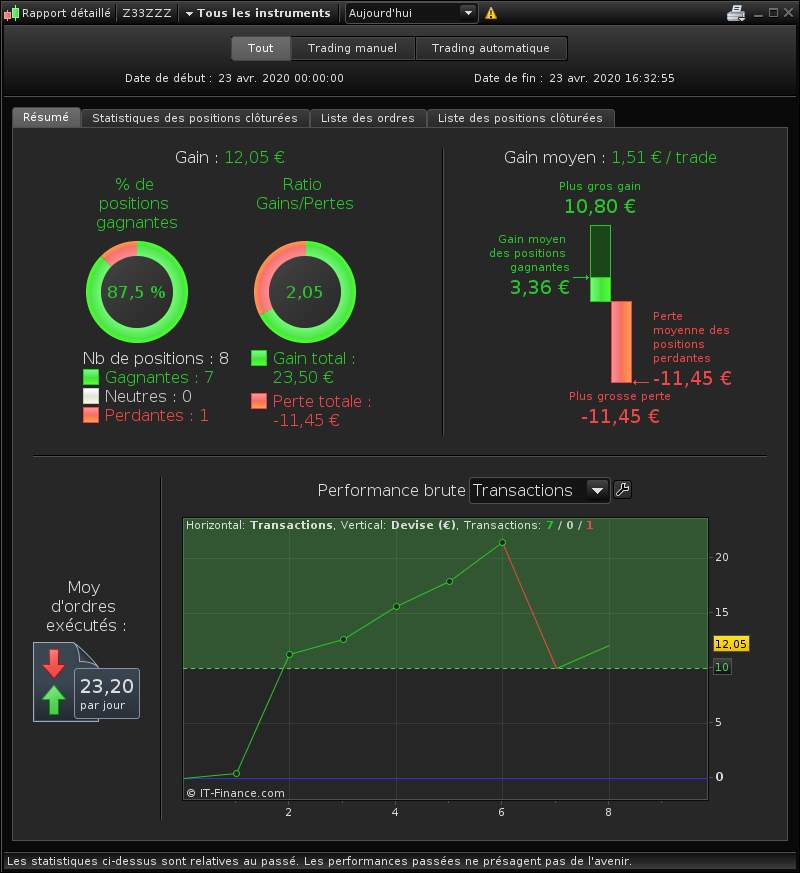Click the red Perdantes legend square
Viewport: 800px width, 873px height.
click(91, 415)
